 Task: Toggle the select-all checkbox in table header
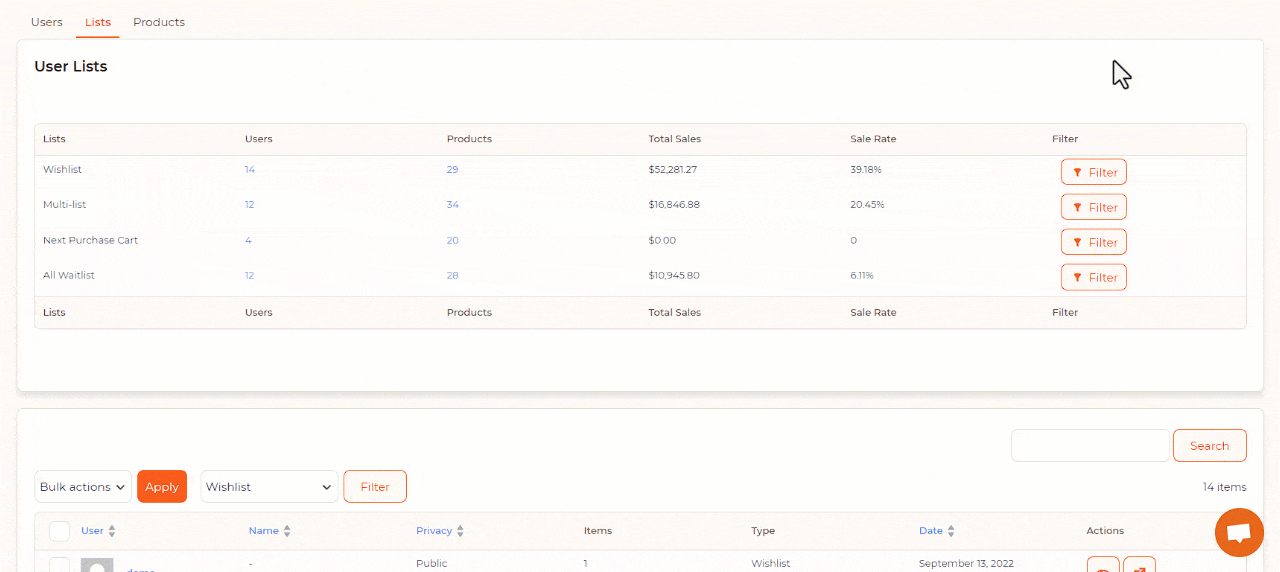(x=60, y=531)
